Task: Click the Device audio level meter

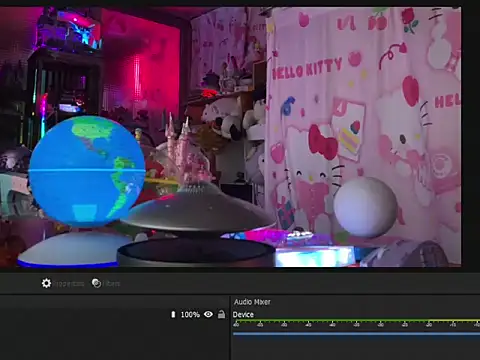Action: tap(356, 322)
